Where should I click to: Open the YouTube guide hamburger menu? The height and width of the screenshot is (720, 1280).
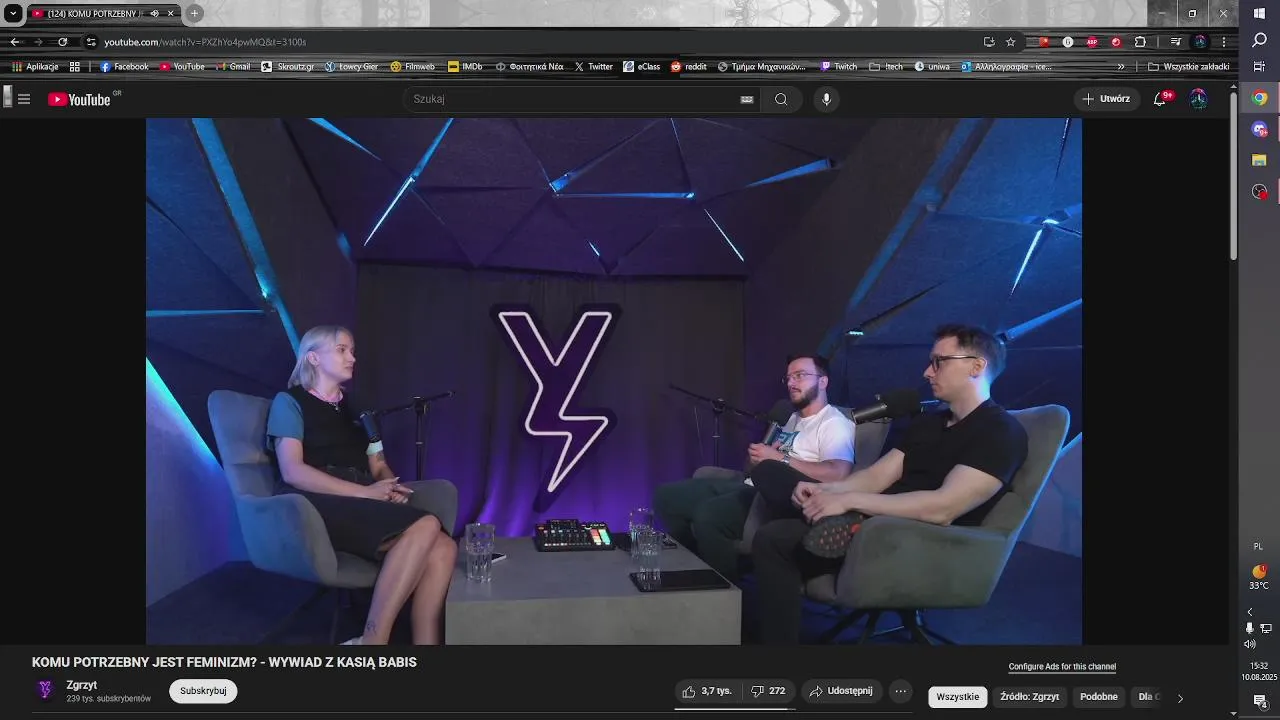point(24,99)
